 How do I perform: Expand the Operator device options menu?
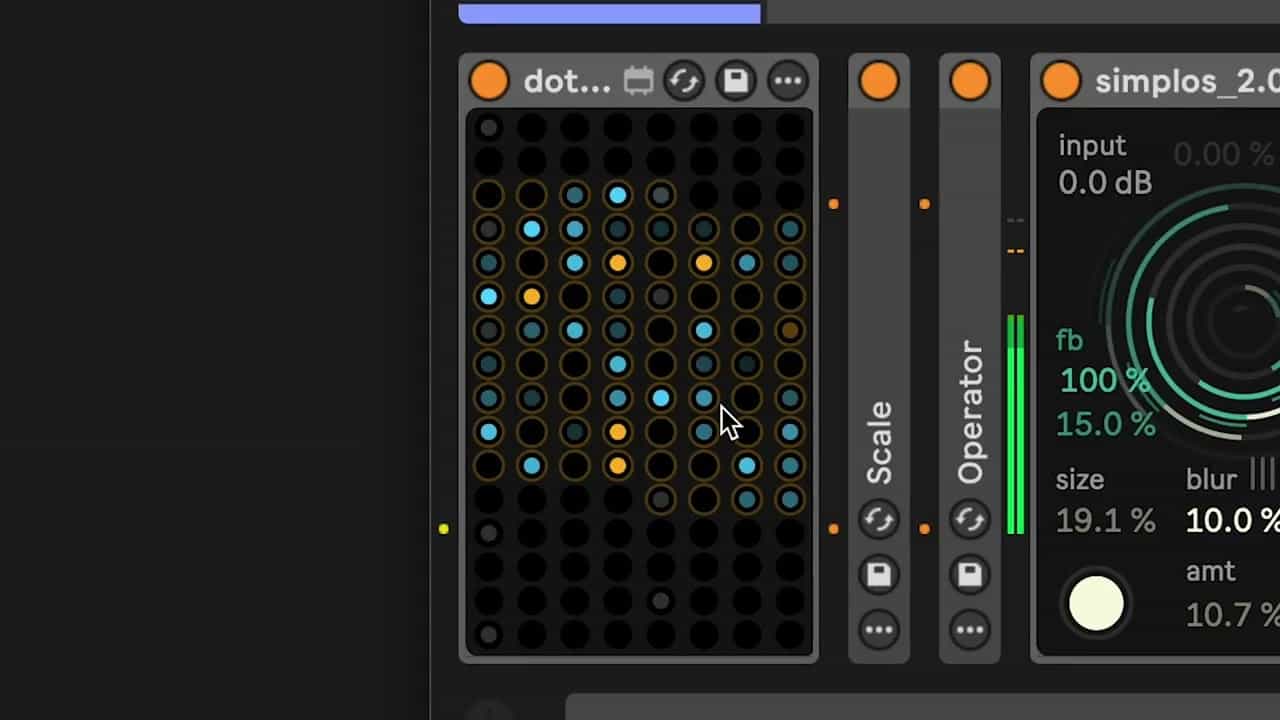click(969, 629)
